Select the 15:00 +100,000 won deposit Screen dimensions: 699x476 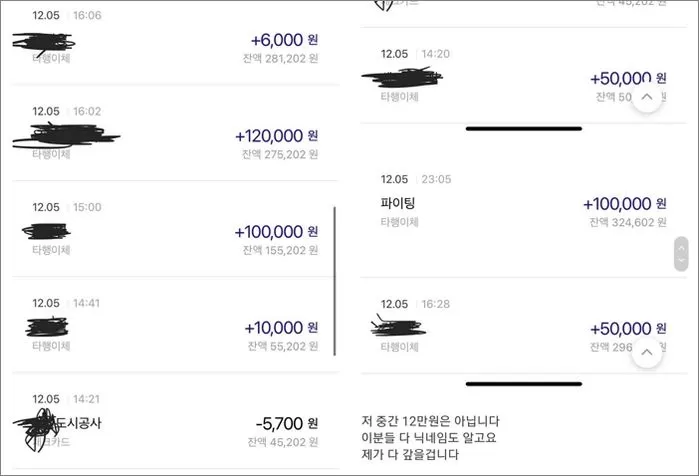click(x=173, y=229)
